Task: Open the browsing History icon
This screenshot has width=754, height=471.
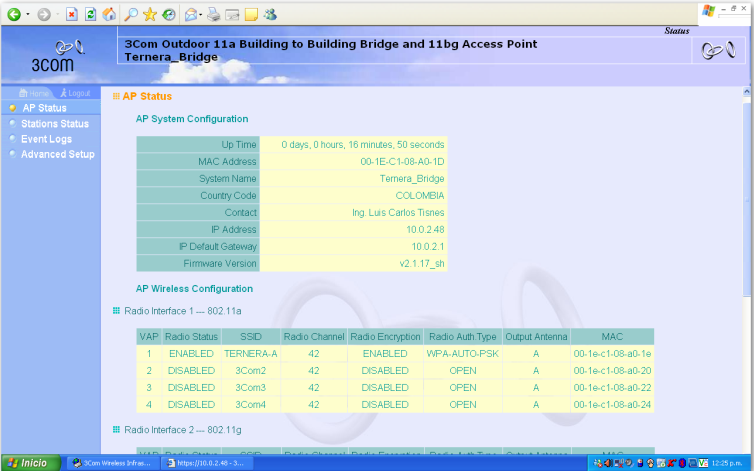Action: [168, 15]
